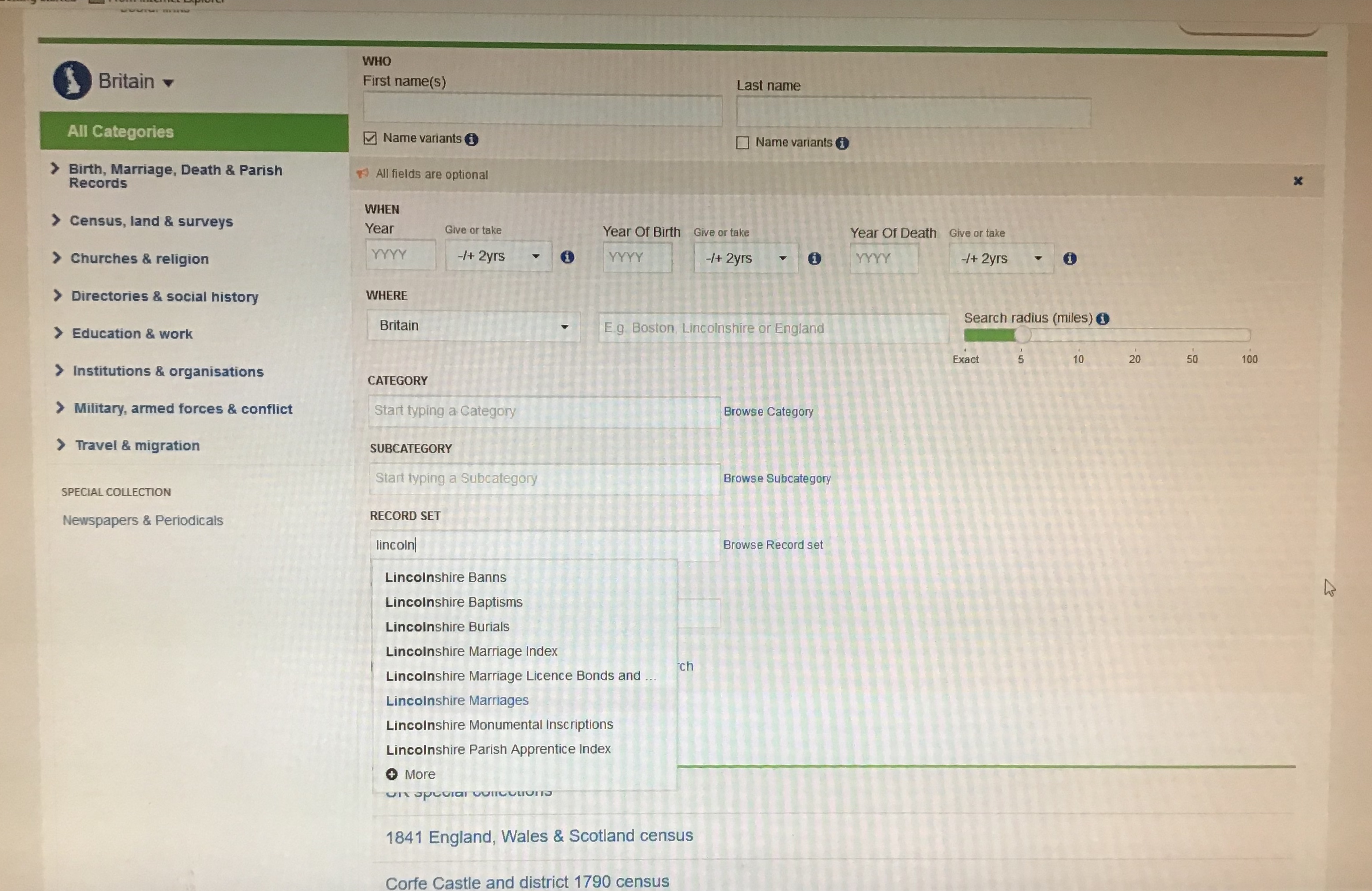Click the search radius slider handle

tap(1022, 334)
